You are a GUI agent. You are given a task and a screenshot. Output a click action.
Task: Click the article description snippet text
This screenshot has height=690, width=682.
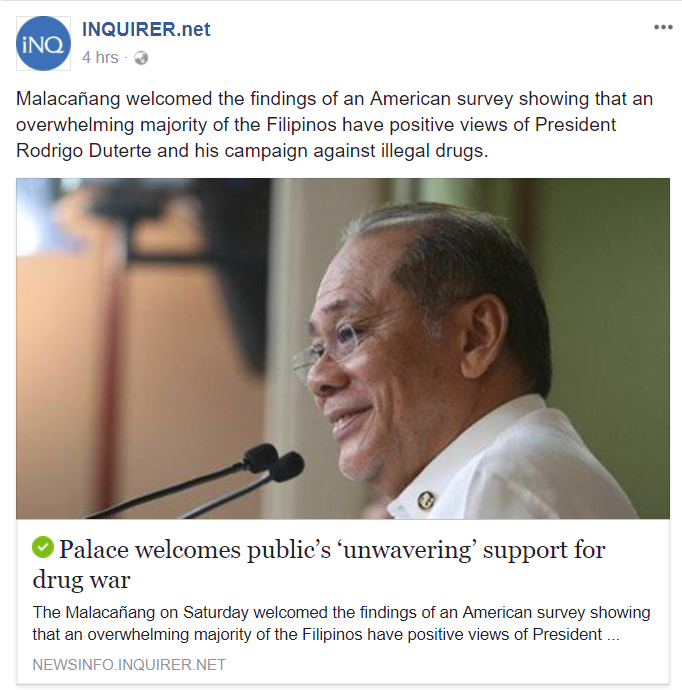coord(341,622)
